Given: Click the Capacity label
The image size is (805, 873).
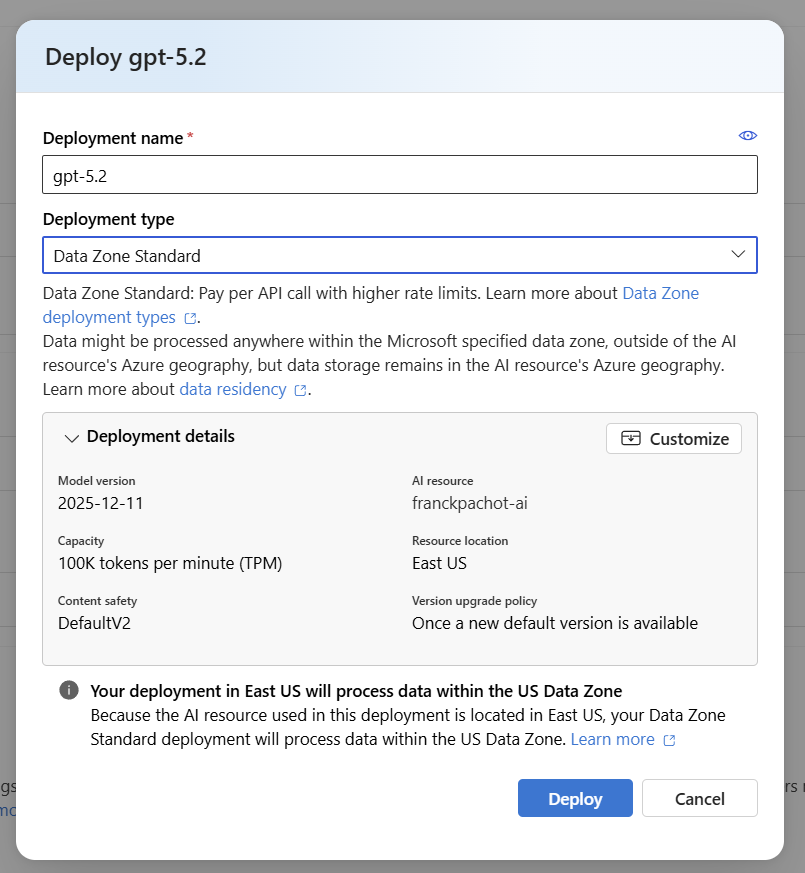Looking at the screenshot, I should [81, 541].
